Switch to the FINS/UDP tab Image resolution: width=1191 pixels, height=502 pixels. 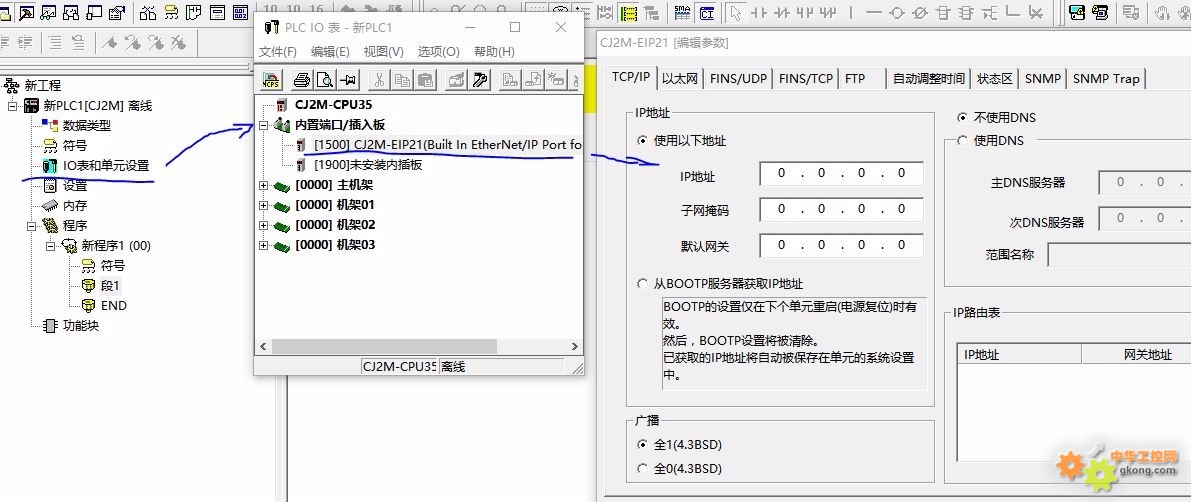pos(738,79)
